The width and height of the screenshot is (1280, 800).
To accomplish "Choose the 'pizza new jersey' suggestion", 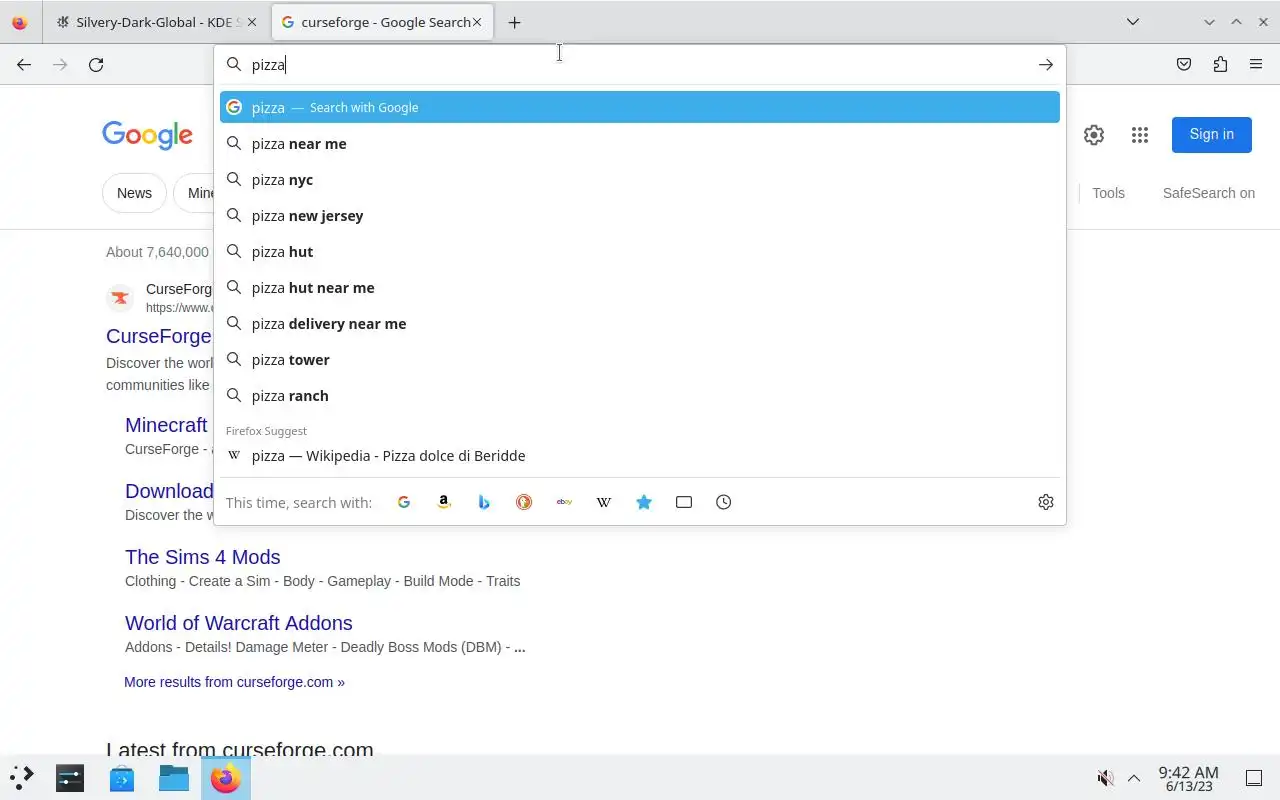I will click(640, 215).
